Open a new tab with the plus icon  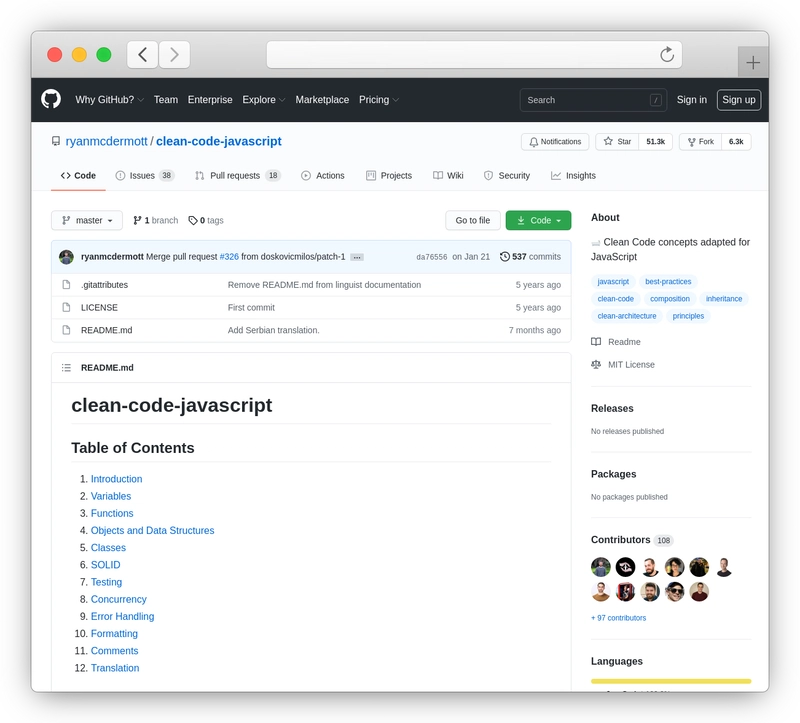click(x=753, y=62)
